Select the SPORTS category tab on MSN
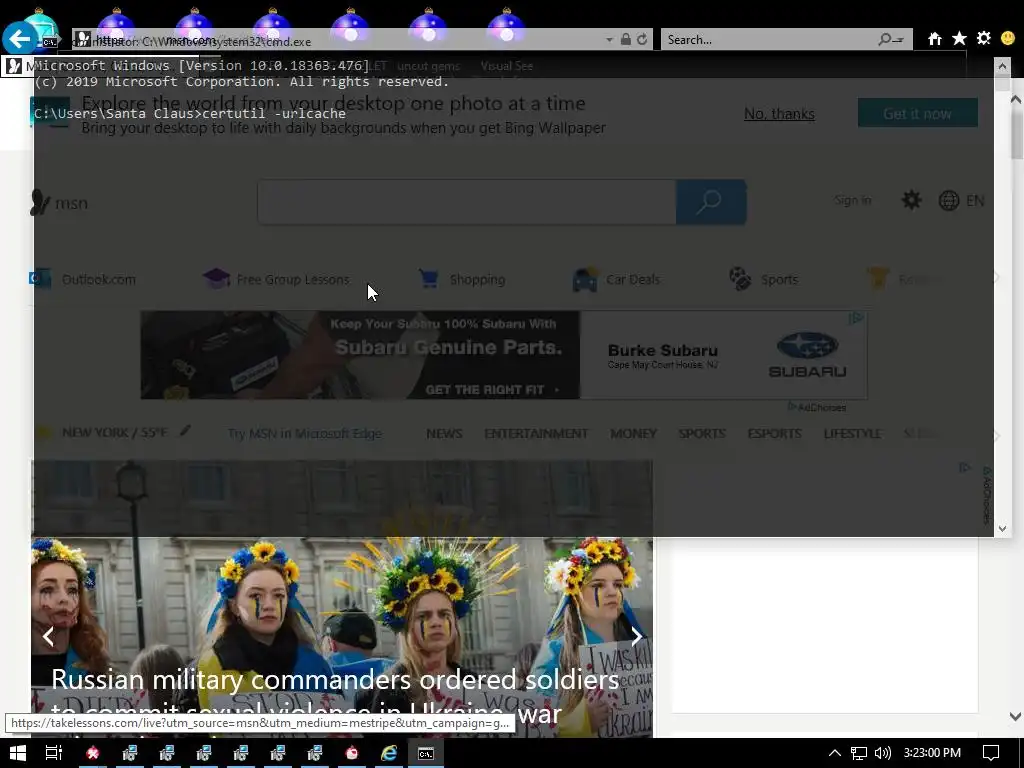Image resolution: width=1024 pixels, height=768 pixels. click(x=702, y=434)
